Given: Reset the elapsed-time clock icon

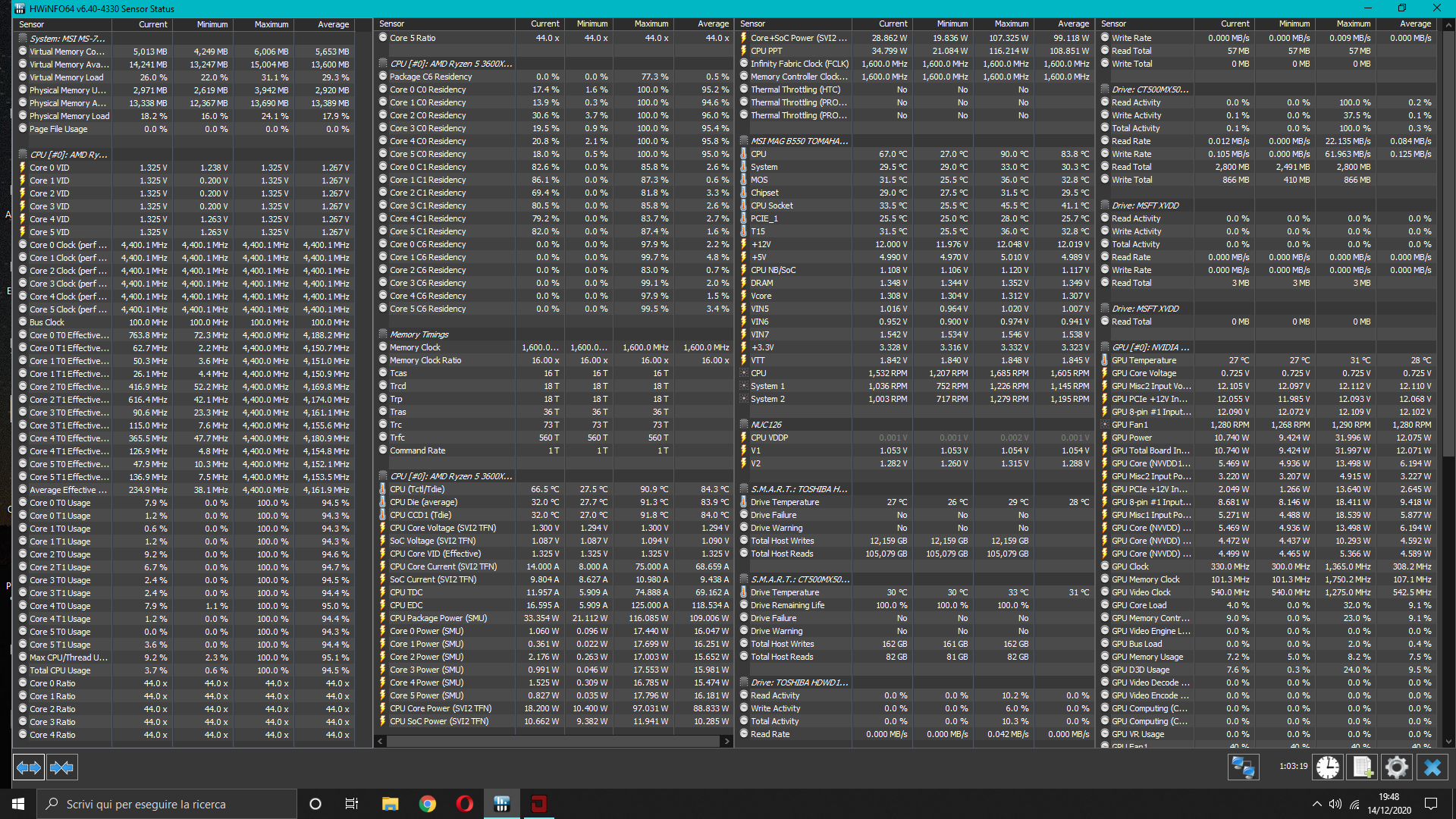Looking at the screenshot, I should (x=1327, y=767).
